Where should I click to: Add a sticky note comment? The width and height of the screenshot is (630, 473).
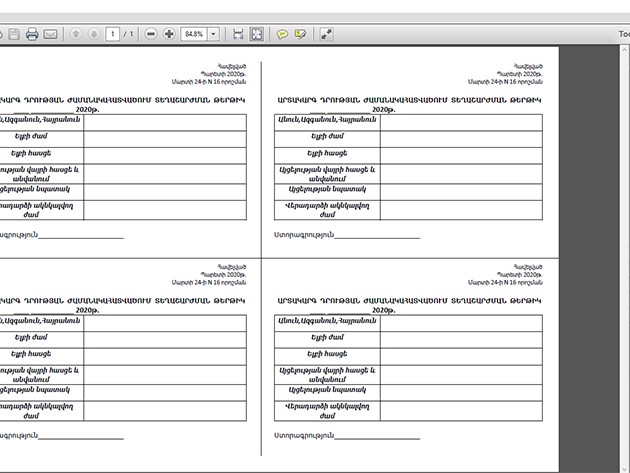pos(282,34)
